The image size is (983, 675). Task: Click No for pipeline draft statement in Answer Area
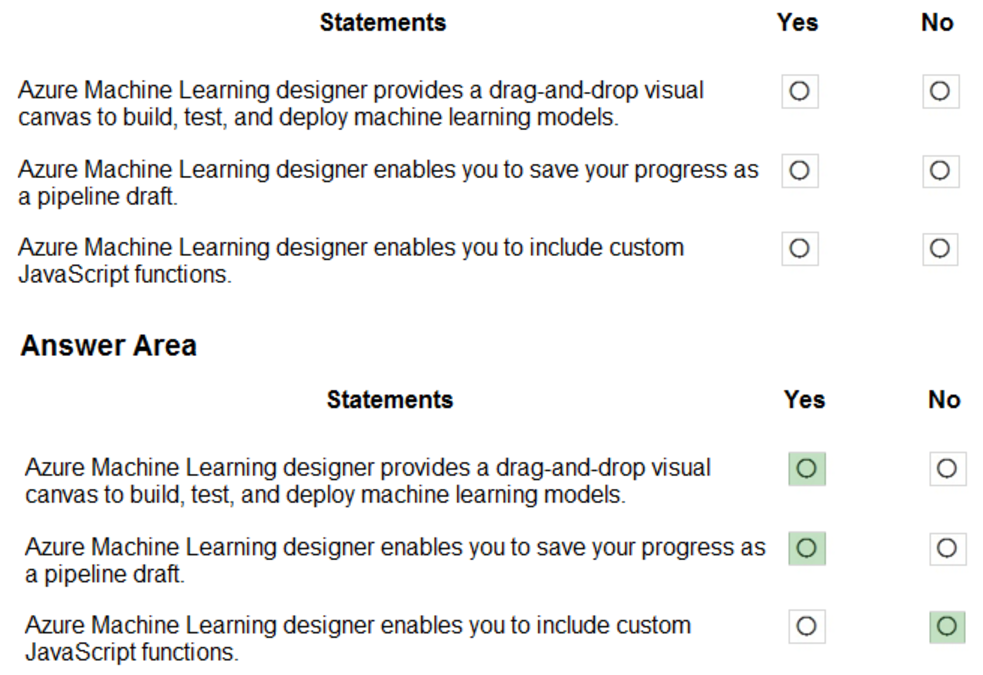[x=946, y=548]
